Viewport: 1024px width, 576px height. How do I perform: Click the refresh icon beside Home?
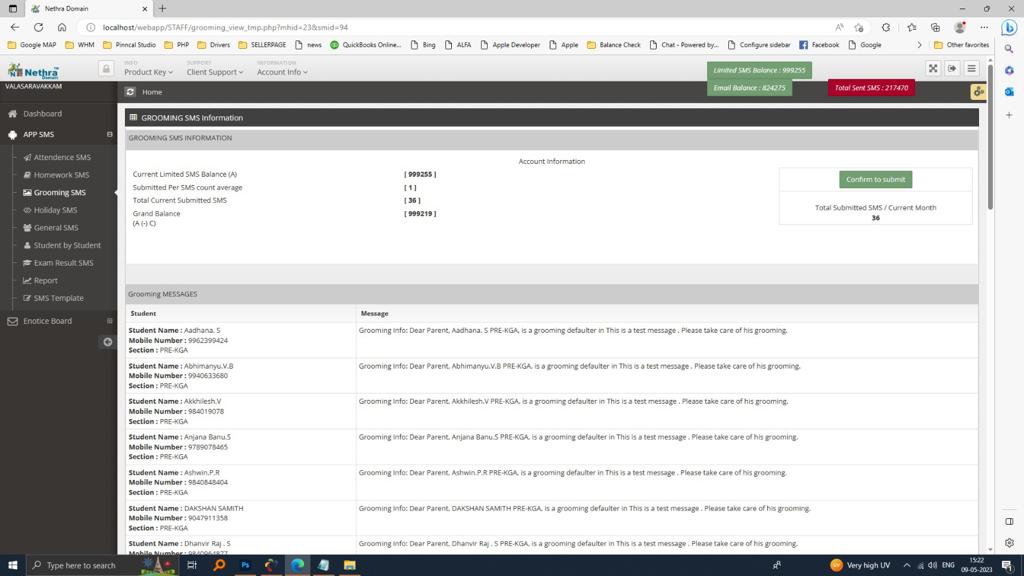(x=130, y=92)
